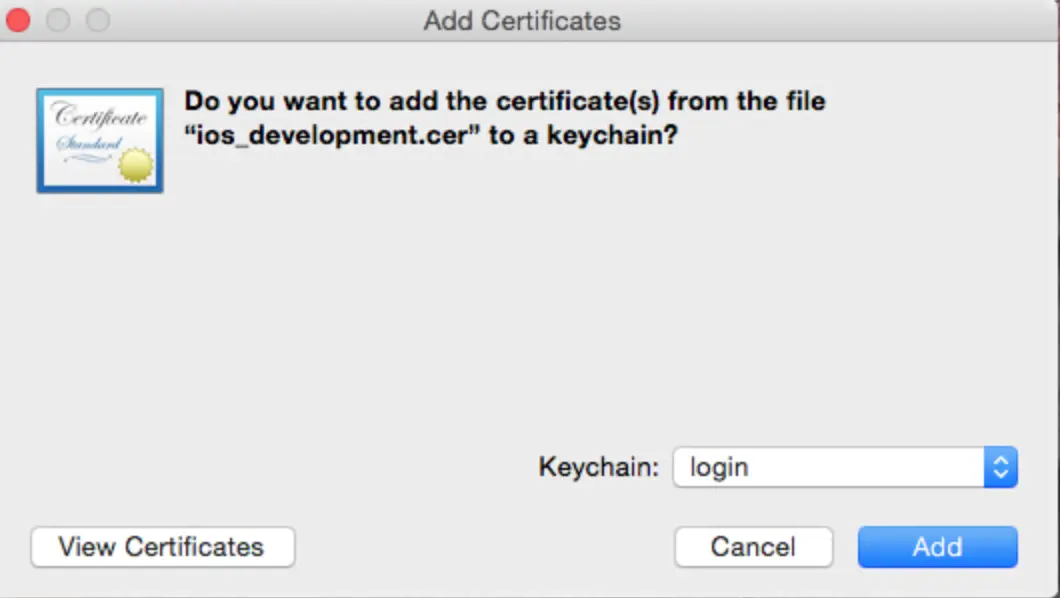1062x598 pixels.
Task: Select the "login" keychain value
Action: click(x=720, y=467)
